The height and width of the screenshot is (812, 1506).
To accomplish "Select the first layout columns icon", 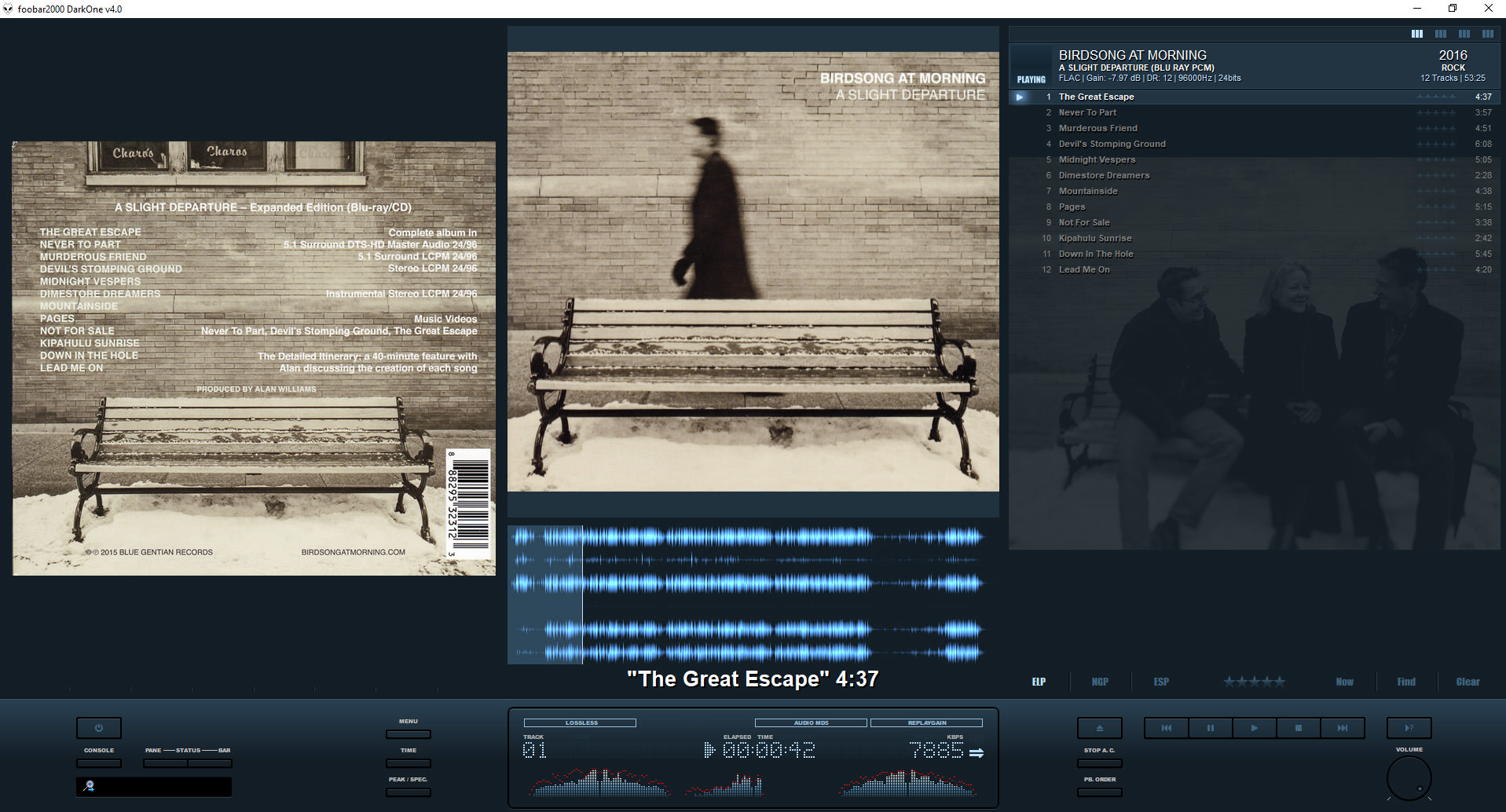I will [x=1417, y=34].
